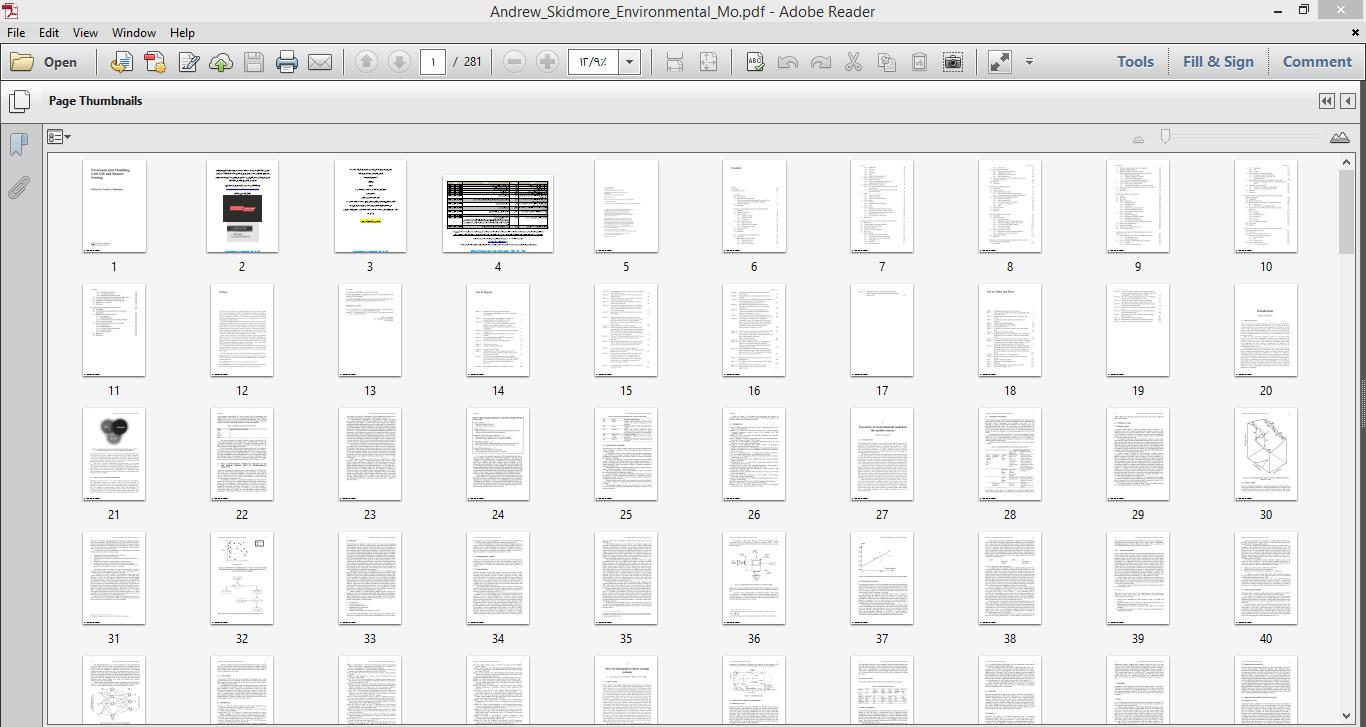The height and width of the screenshot is (727, 1366).
Task: Click the save floppy disk icon
Action: [x=254, y=62]
